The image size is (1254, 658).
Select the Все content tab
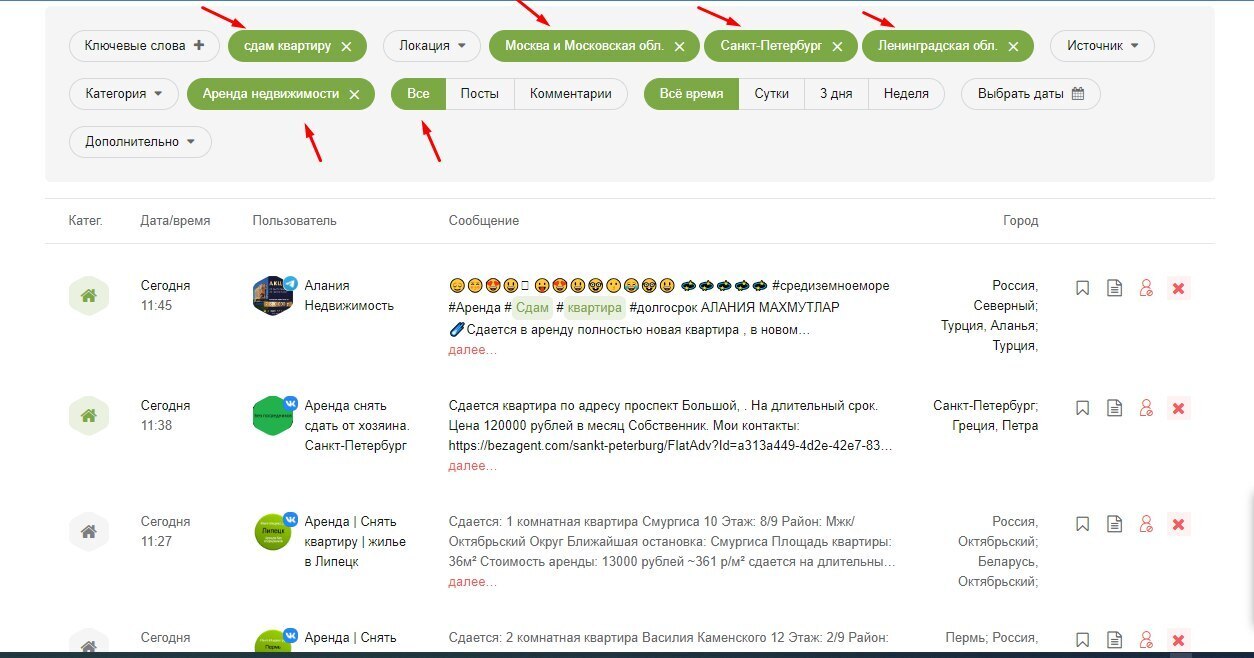pos(418,93)
